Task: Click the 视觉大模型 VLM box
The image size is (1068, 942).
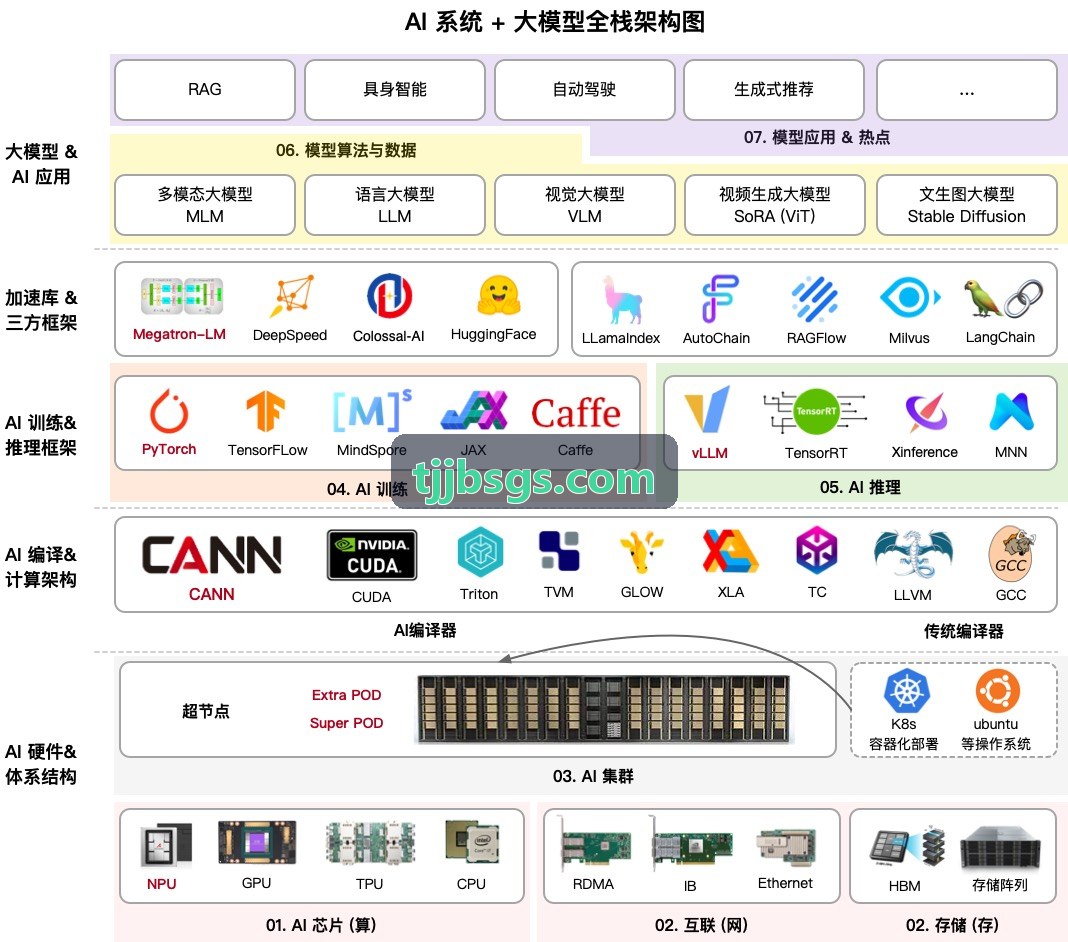Action: (584, 205)
